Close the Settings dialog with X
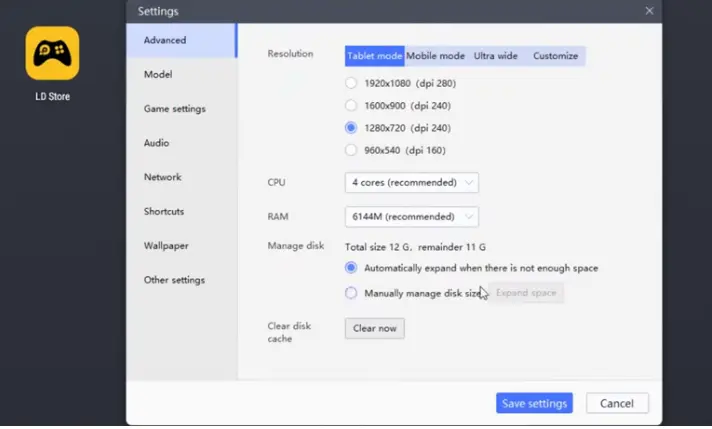Screen dimensions: 712x429 click(649, 11)
